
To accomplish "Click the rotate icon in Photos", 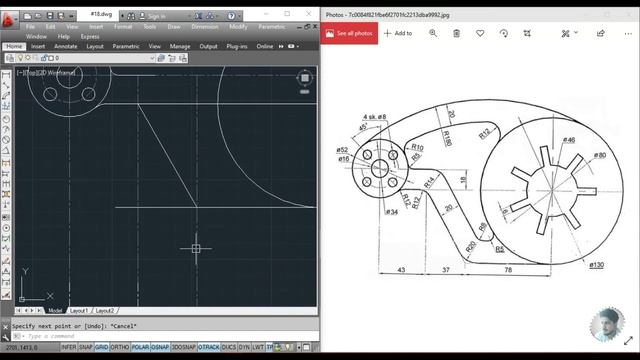I will [504, 33].
